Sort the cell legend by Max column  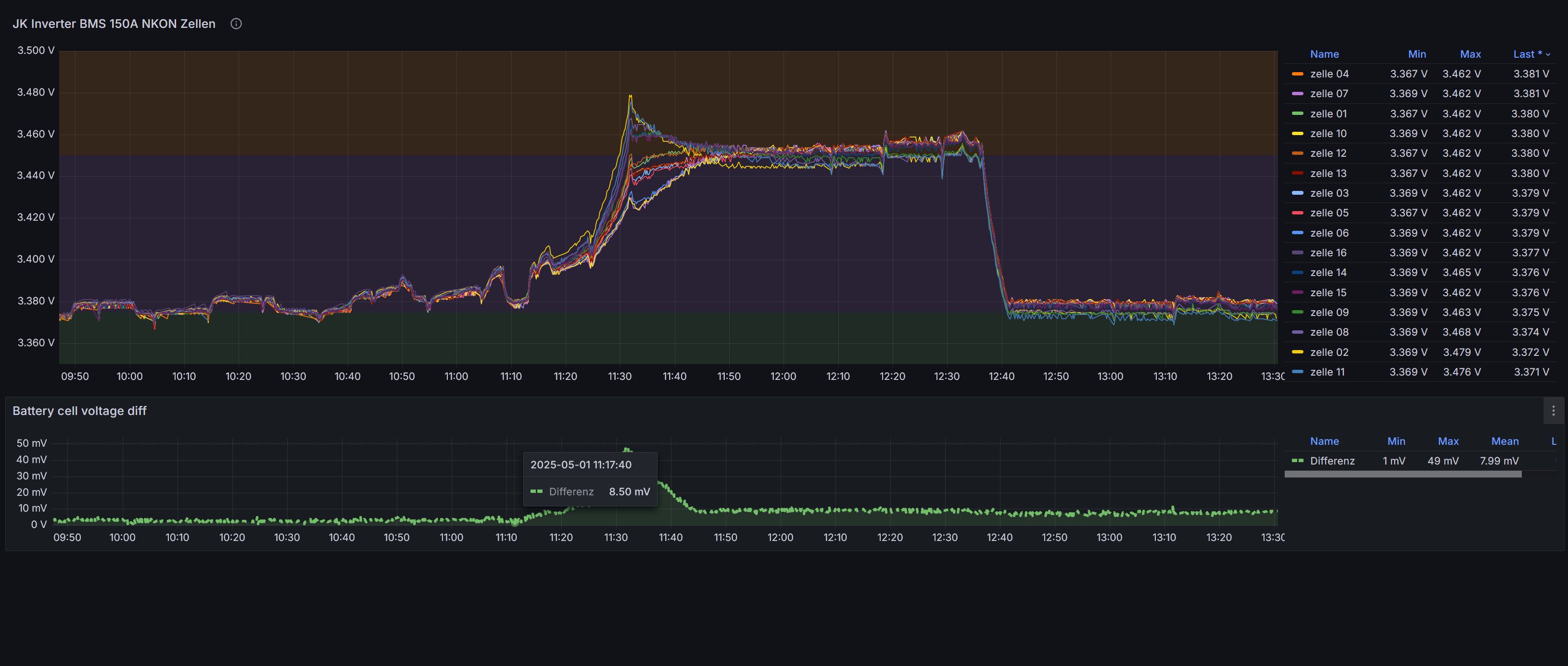[x=1470, y=54]
